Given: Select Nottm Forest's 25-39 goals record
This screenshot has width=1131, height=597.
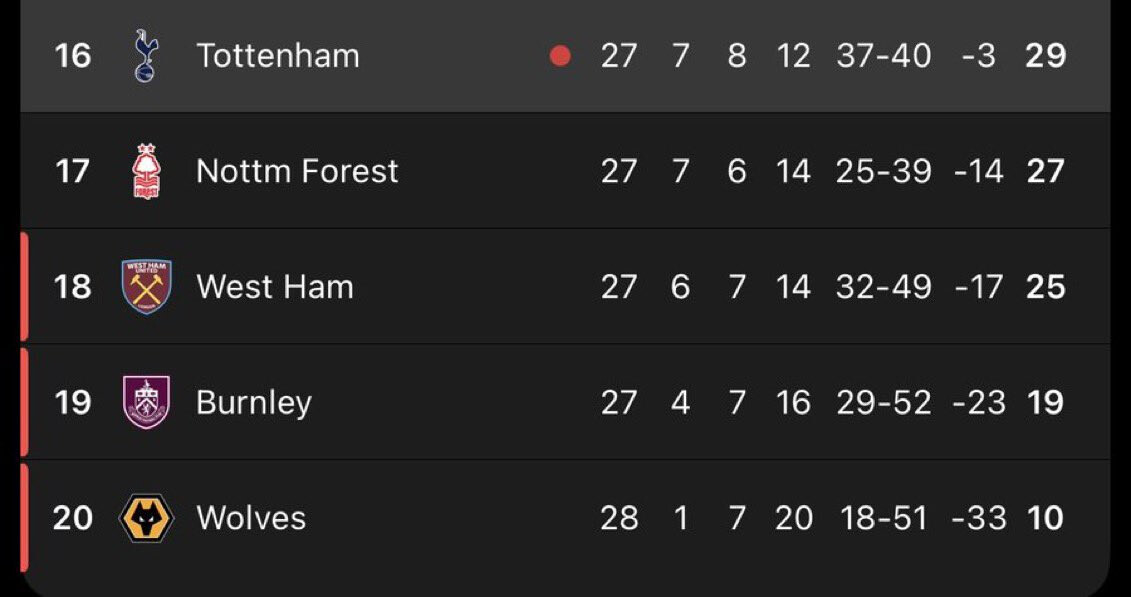Looking at the screenshot, I should point(883,171).
